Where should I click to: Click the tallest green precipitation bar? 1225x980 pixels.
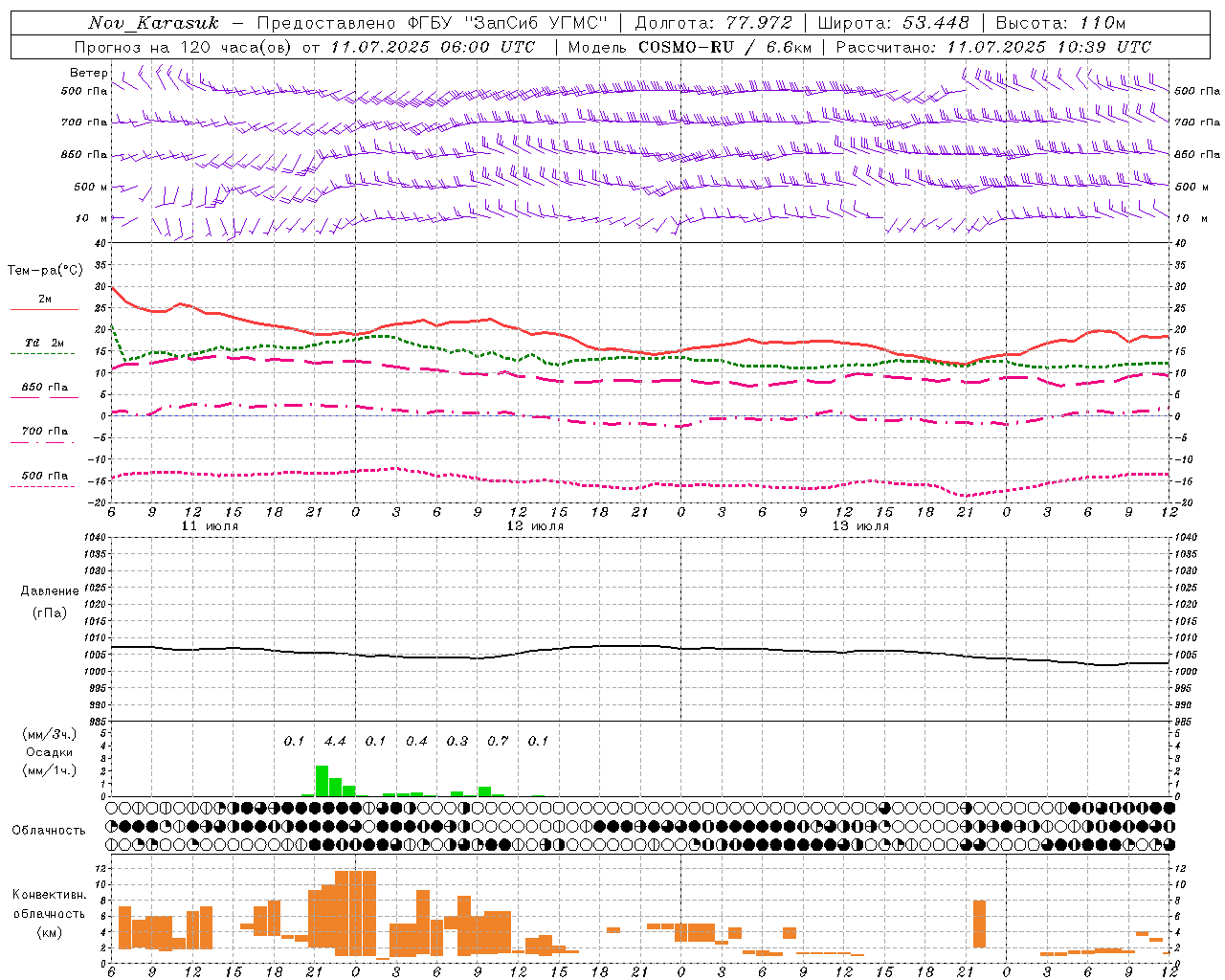(x=322, y=781)
